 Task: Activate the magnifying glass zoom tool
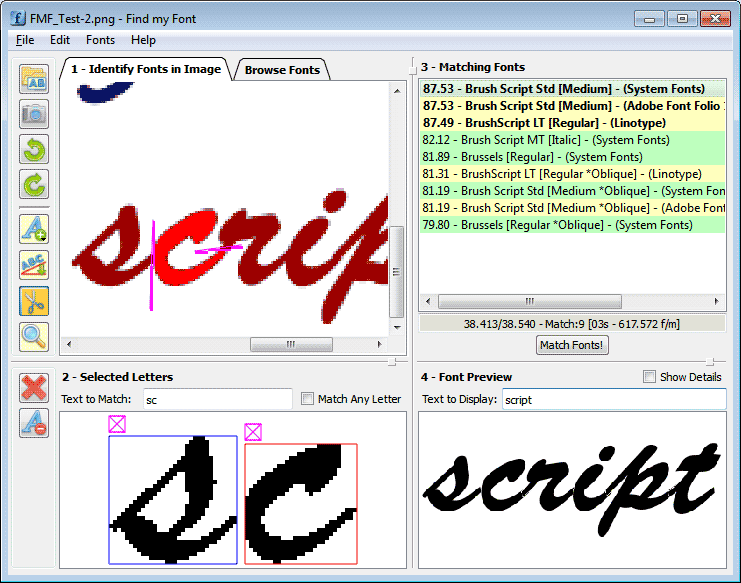[x=34, y=337]
